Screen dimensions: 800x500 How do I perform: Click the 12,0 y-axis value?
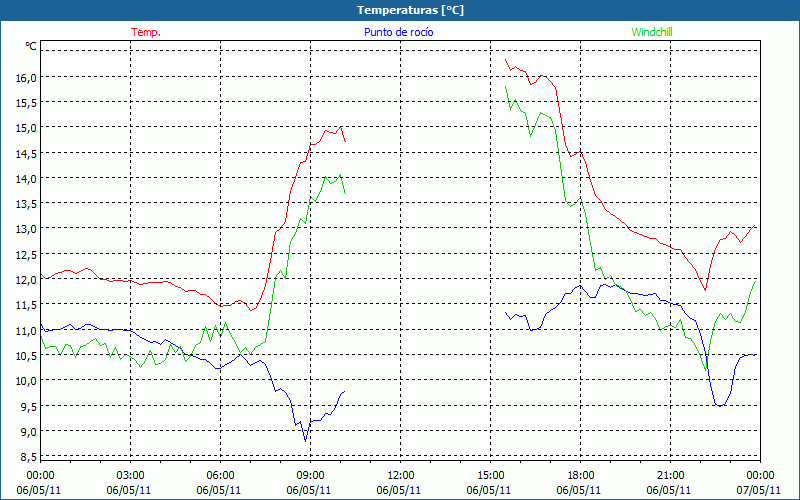[27, 280]
